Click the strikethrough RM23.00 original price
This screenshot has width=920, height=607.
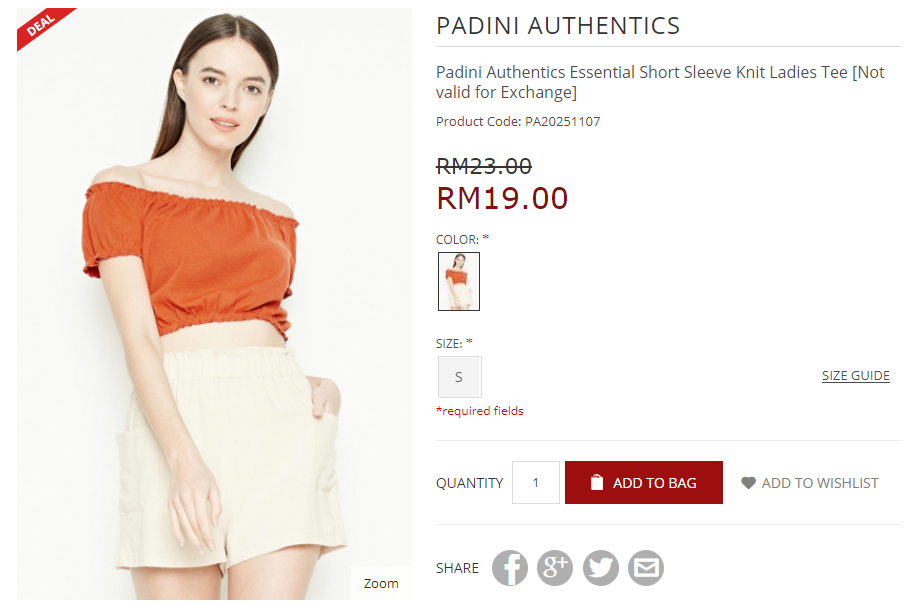pos(484,166)
